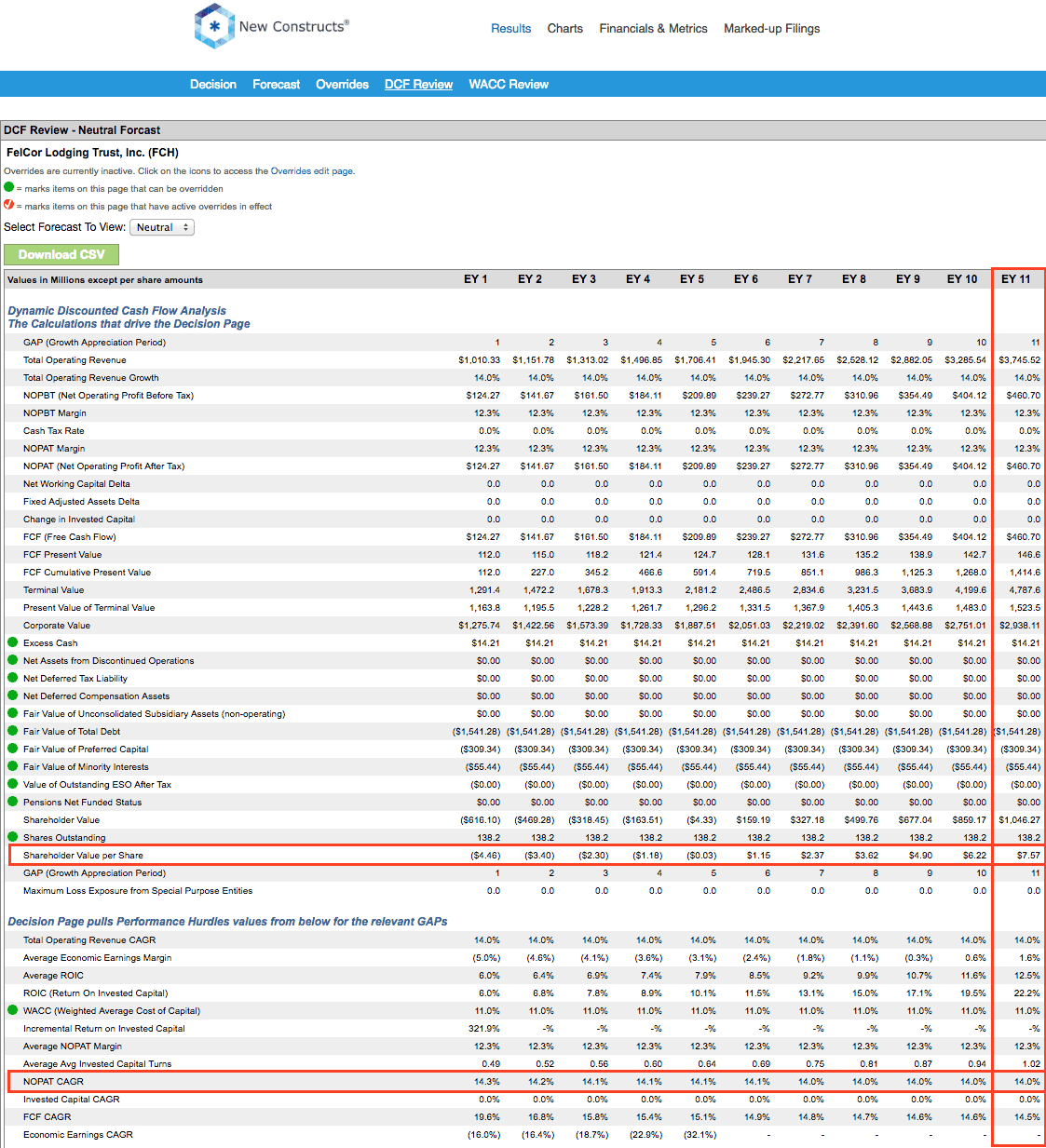Switch to the Decision tab
Screen dimensions: 1046x1148
(213, 84)
